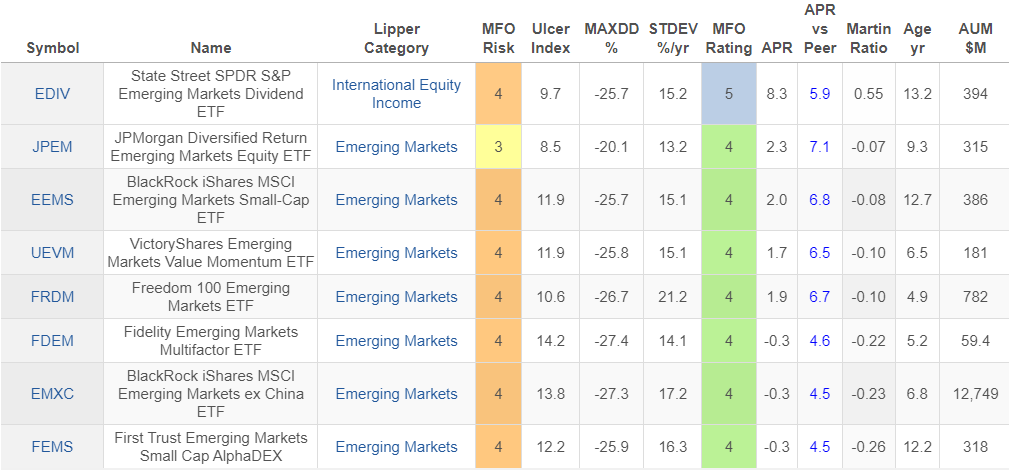Image resolution: width=1009 pixels, height=470 pixels.
Task: Sort table by Ulcer Index header
Action: coord(551,38)
